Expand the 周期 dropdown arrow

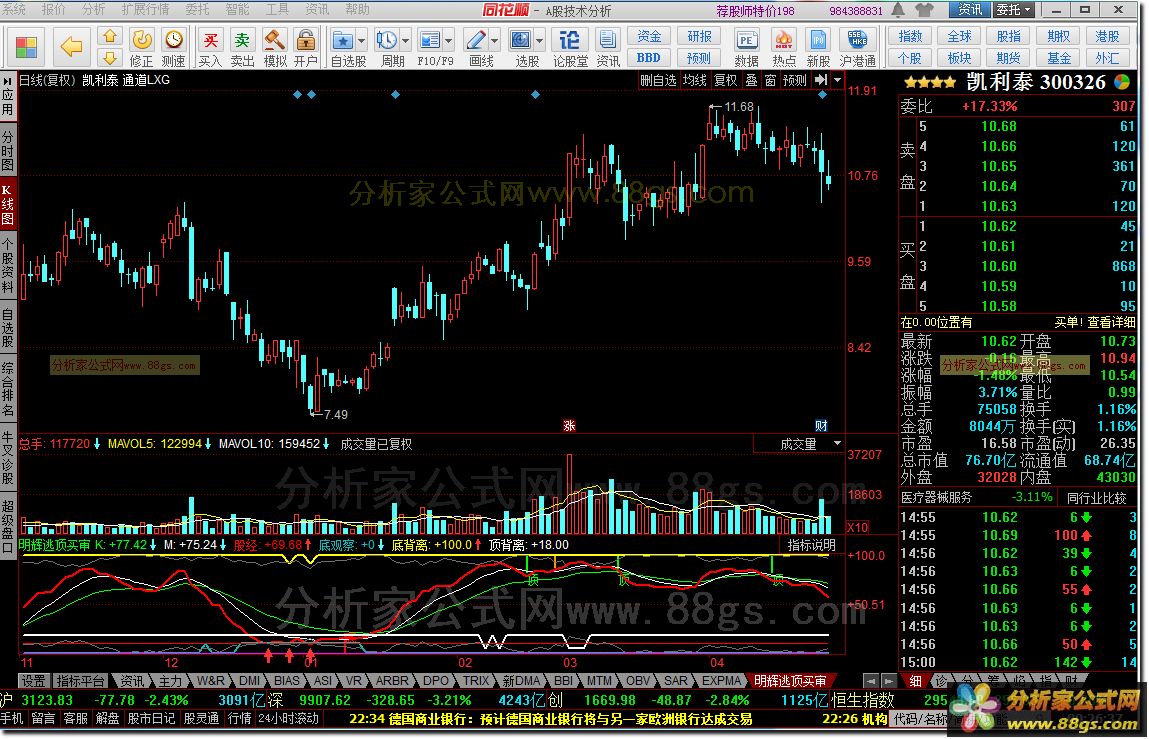[x=405, y=41]
